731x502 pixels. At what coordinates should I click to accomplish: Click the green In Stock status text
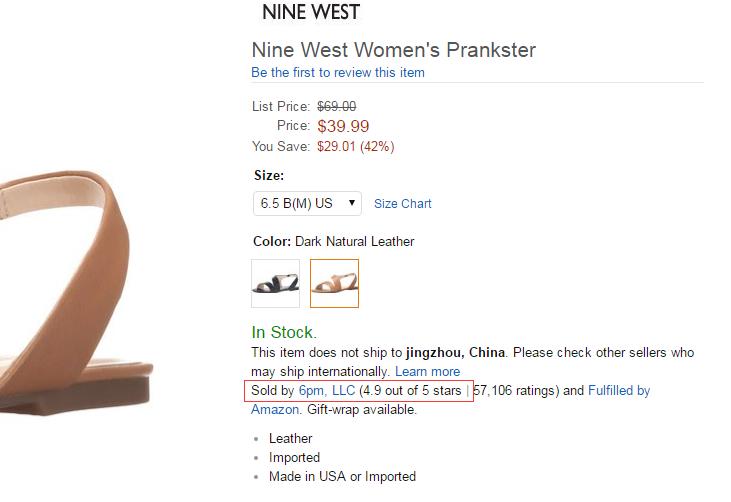(x=284, y=332)
